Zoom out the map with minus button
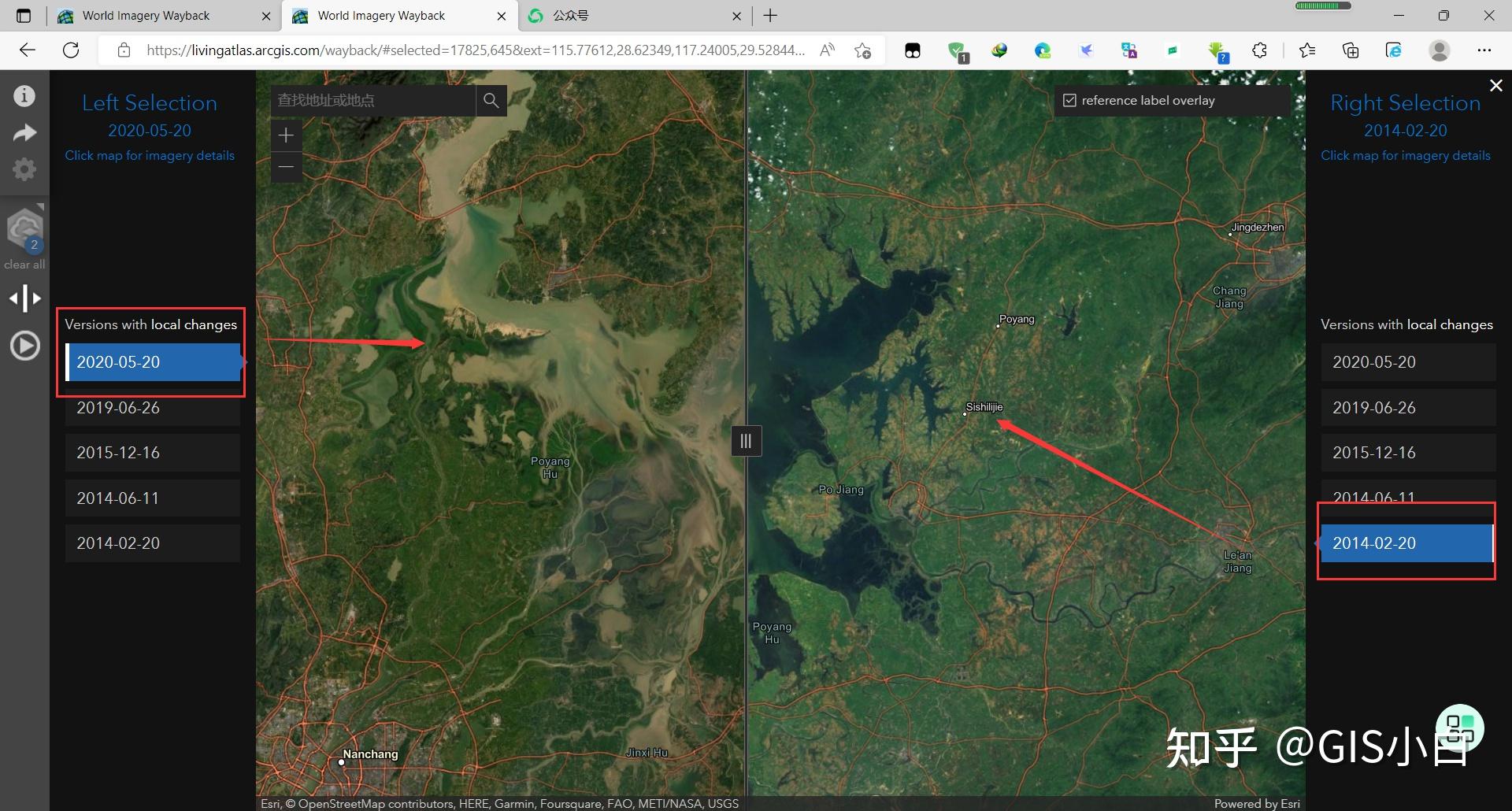 point(287,167)
